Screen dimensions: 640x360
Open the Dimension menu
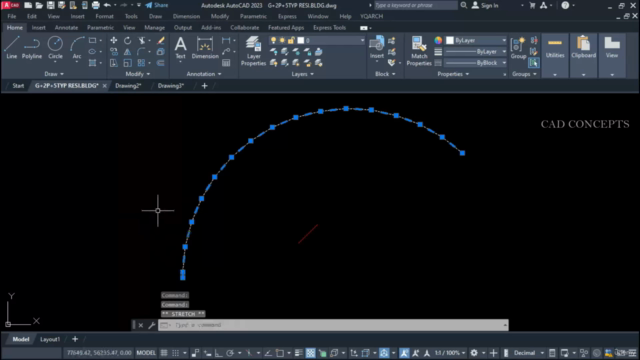pos(186,16)
